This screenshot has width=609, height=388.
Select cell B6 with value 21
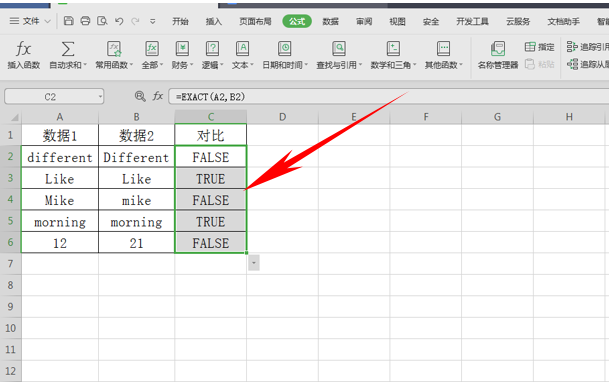coord(136,243)
